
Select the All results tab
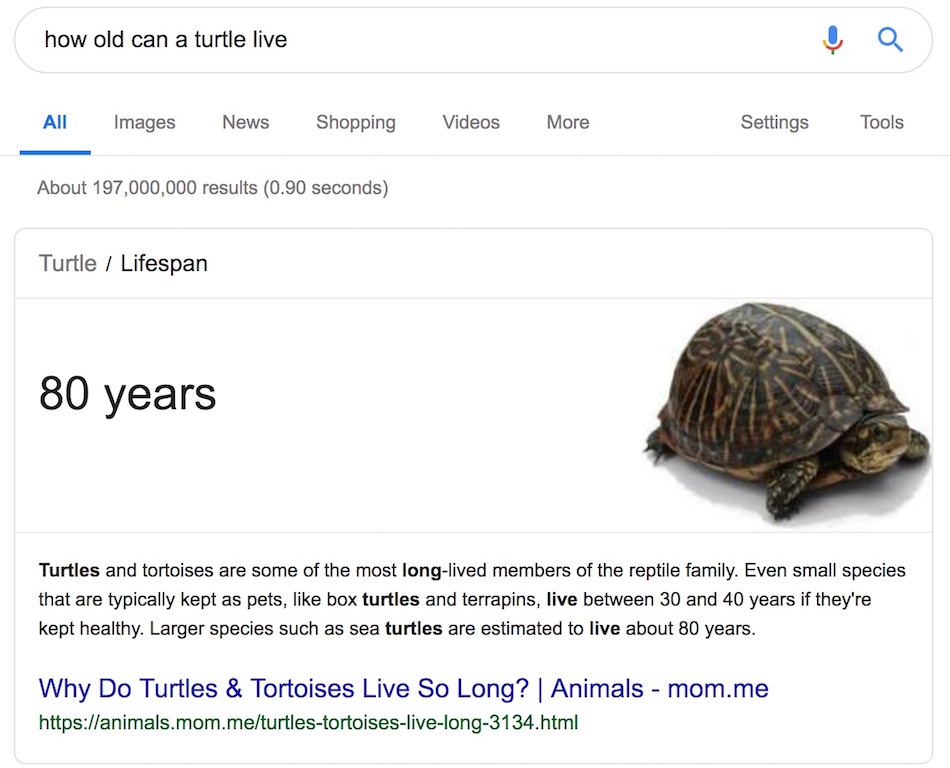tap(55, 122)
